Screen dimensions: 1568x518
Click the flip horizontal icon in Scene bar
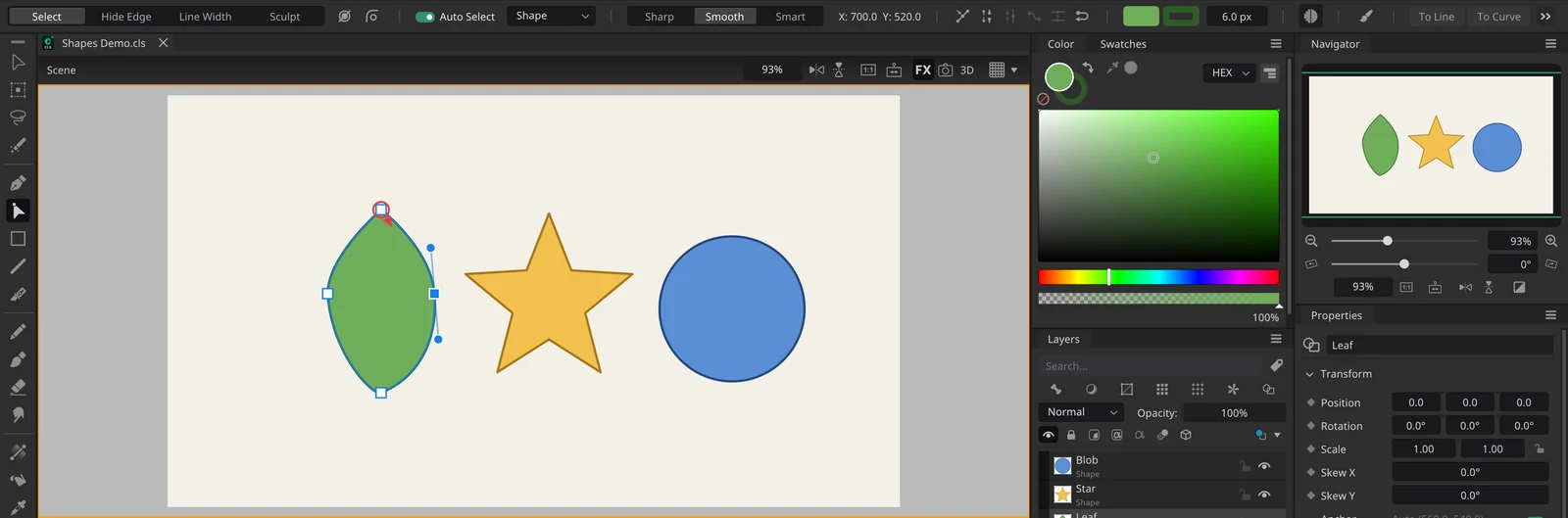816,70
